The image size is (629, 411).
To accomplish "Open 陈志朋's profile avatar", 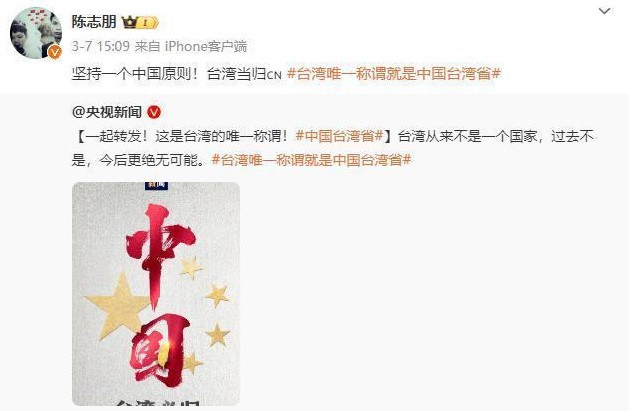I will pyautogui.click(x=36, y=33).
